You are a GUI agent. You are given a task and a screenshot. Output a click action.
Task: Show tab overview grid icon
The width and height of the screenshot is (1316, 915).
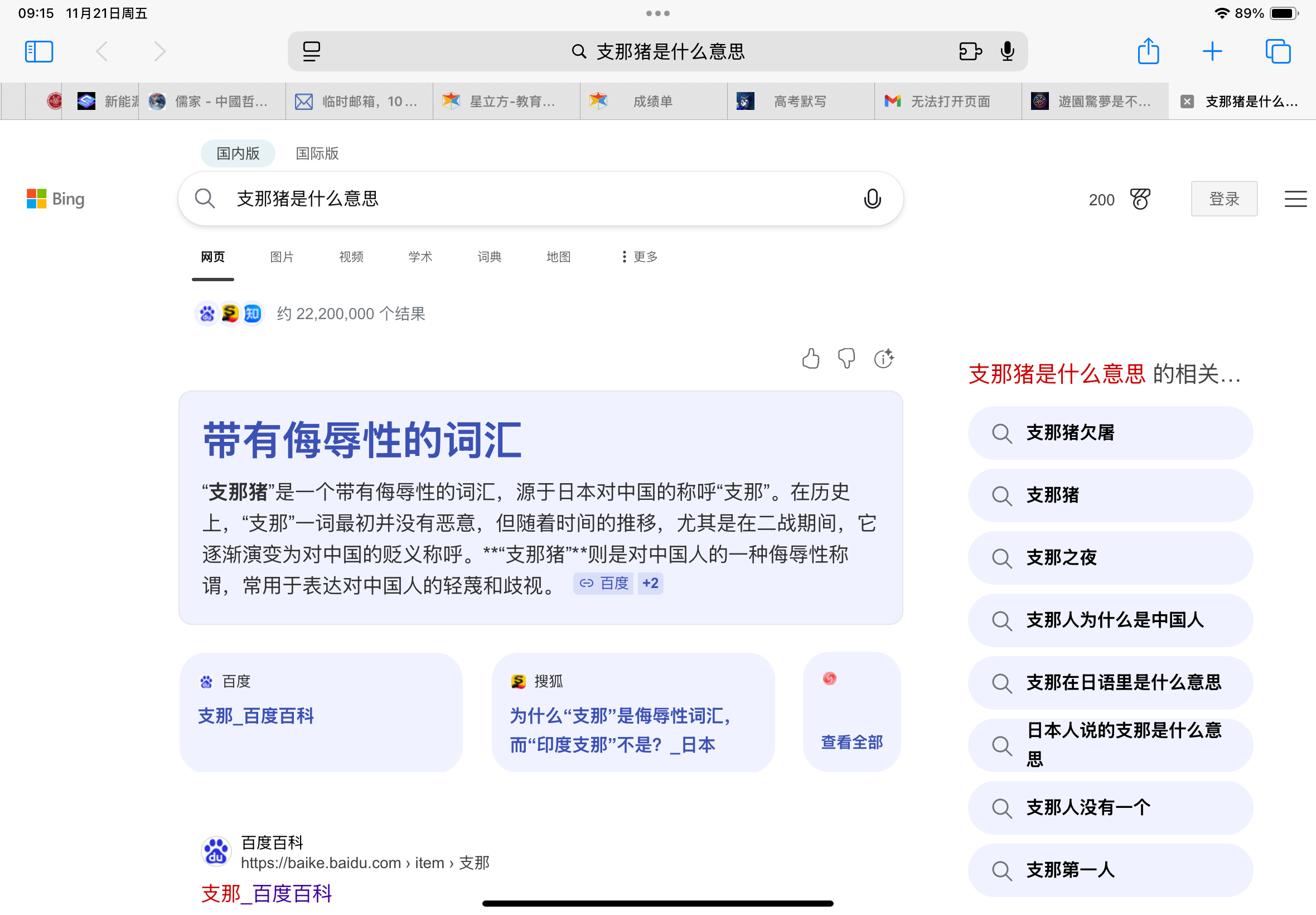pos(1277,51)
